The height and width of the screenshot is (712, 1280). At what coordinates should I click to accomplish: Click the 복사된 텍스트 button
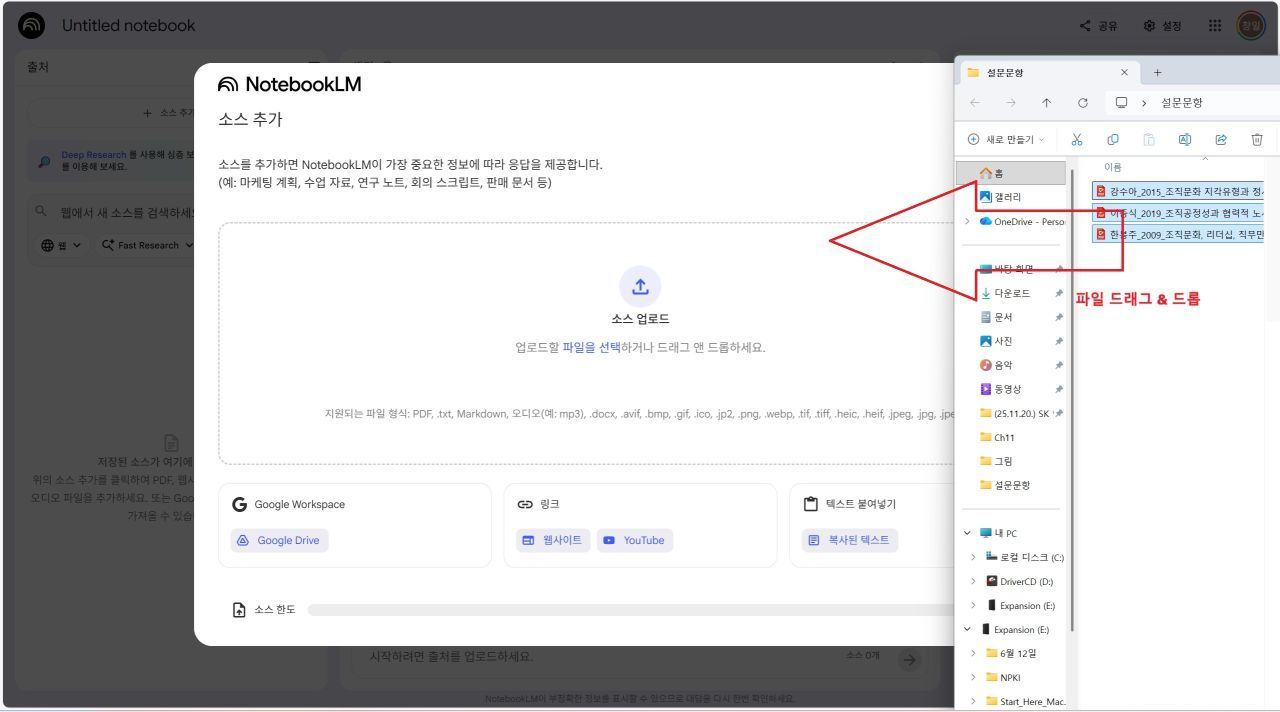point(850,540)
